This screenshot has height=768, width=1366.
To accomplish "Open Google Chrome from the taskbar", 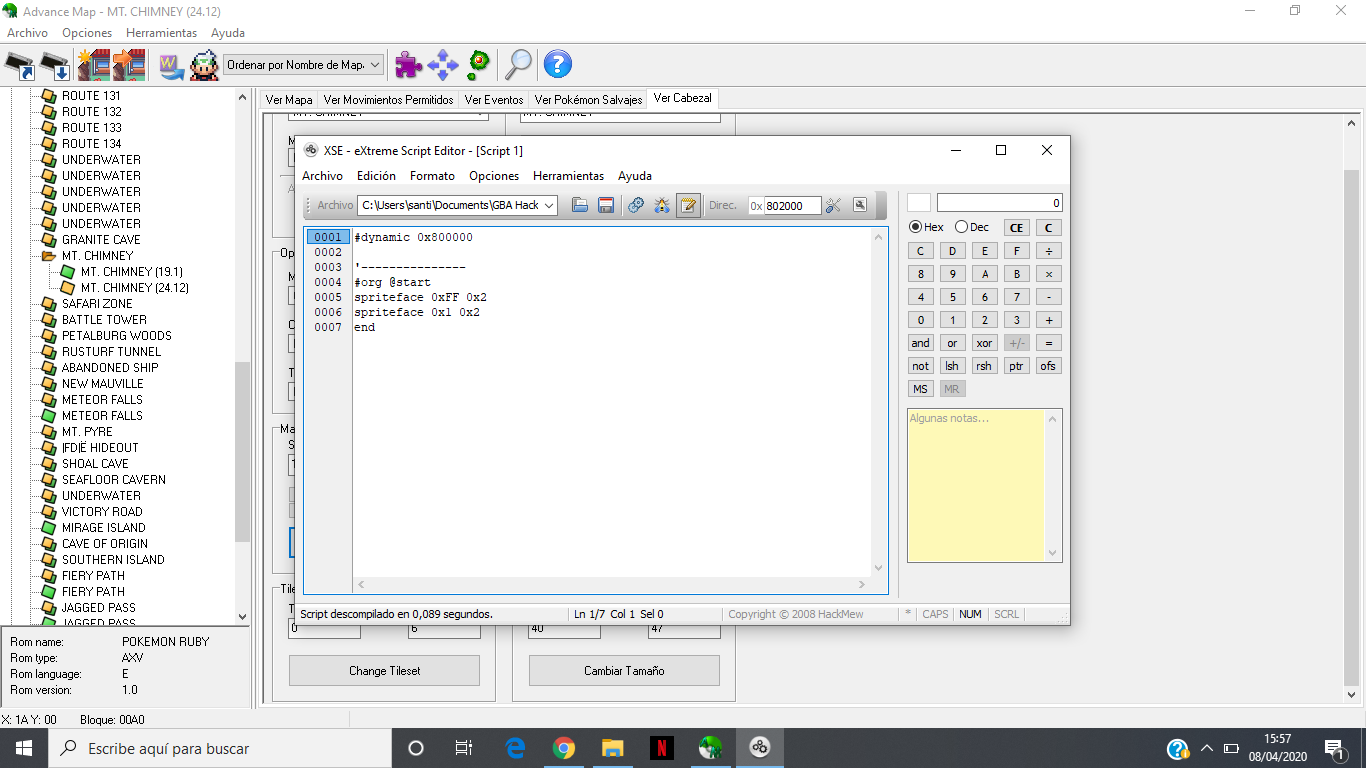I will [x=564, y=748].
